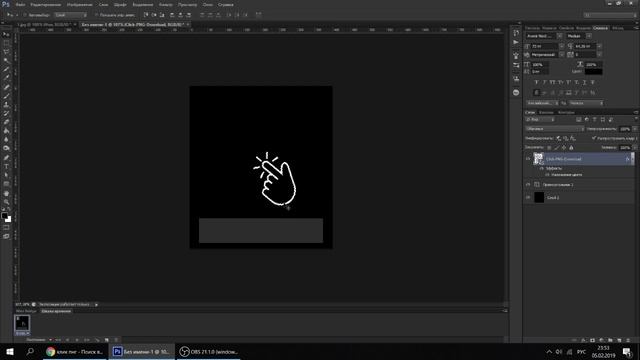Switch to the Каналы tab
The width and height of the screenshot is (640, 360).
(546, 112)
